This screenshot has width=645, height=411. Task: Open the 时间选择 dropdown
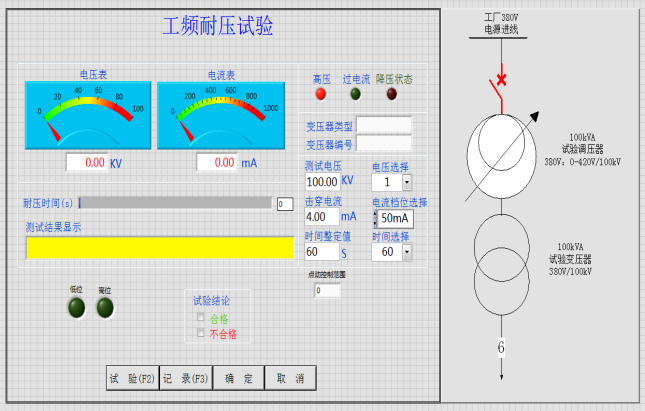pos(406,253)
